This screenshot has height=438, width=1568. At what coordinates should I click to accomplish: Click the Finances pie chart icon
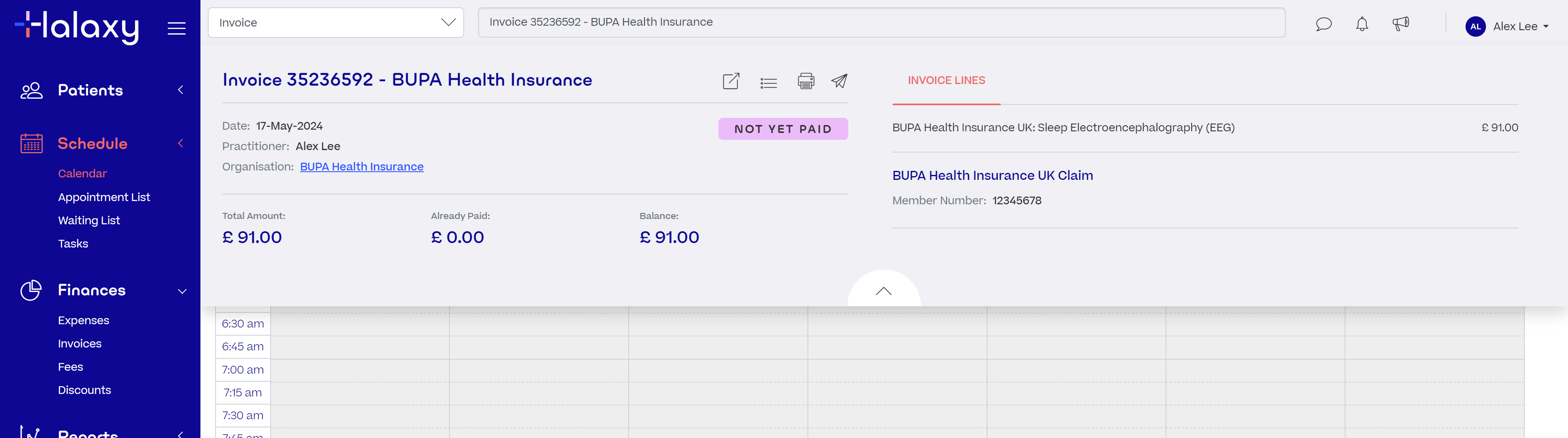coord(31,290)
